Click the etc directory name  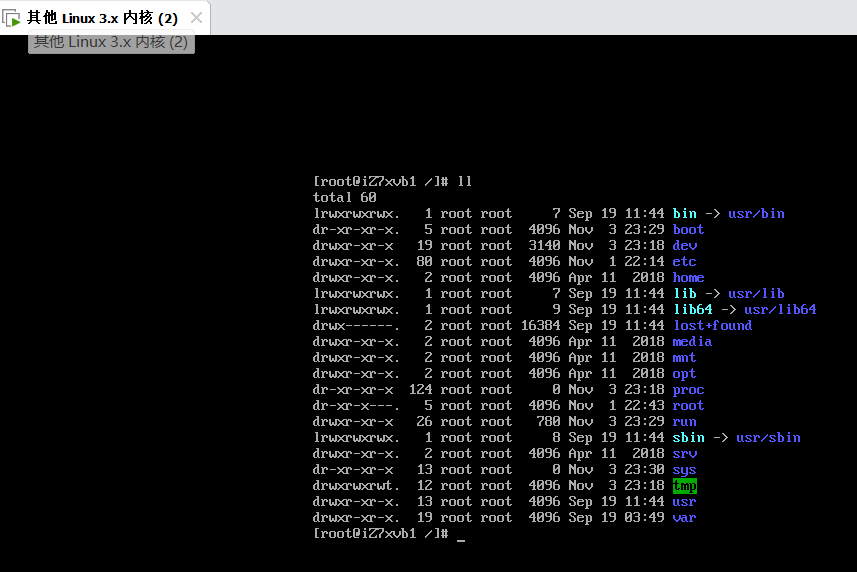coord(684,261)
